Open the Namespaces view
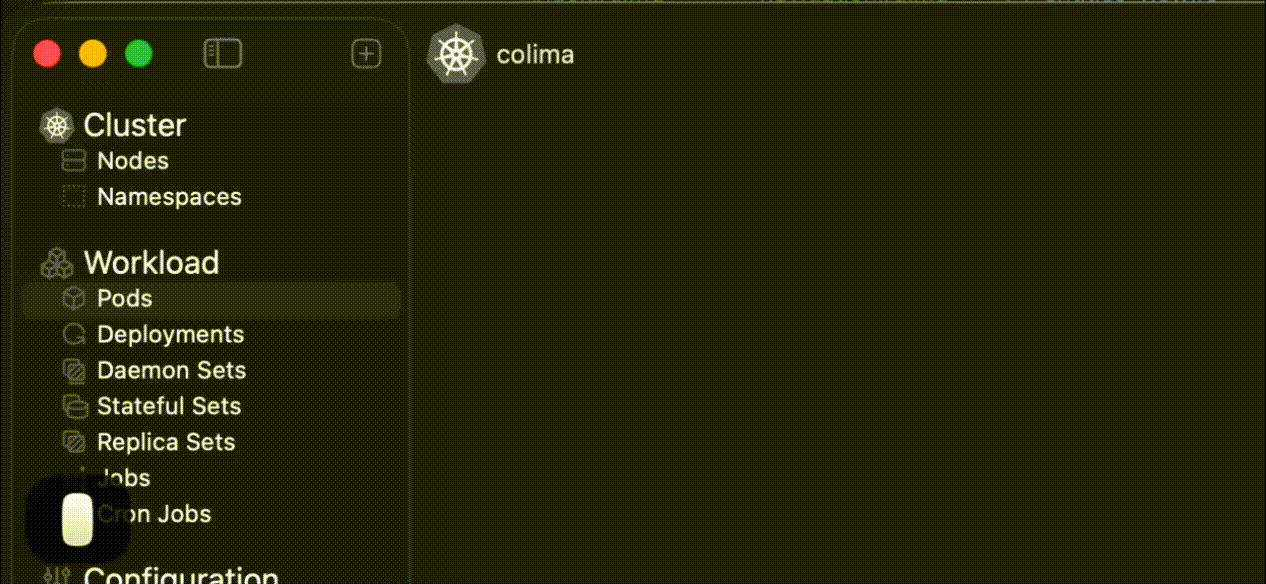1266x584 pixels. pos(169,197)
